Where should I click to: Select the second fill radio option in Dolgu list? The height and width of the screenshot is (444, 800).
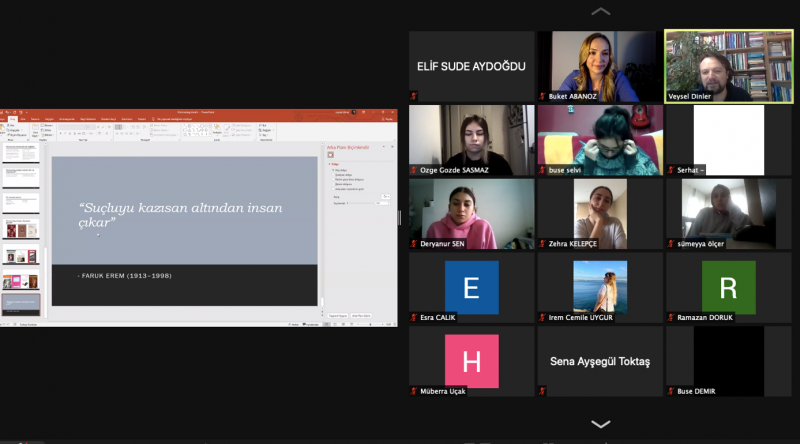coord(334,175)
